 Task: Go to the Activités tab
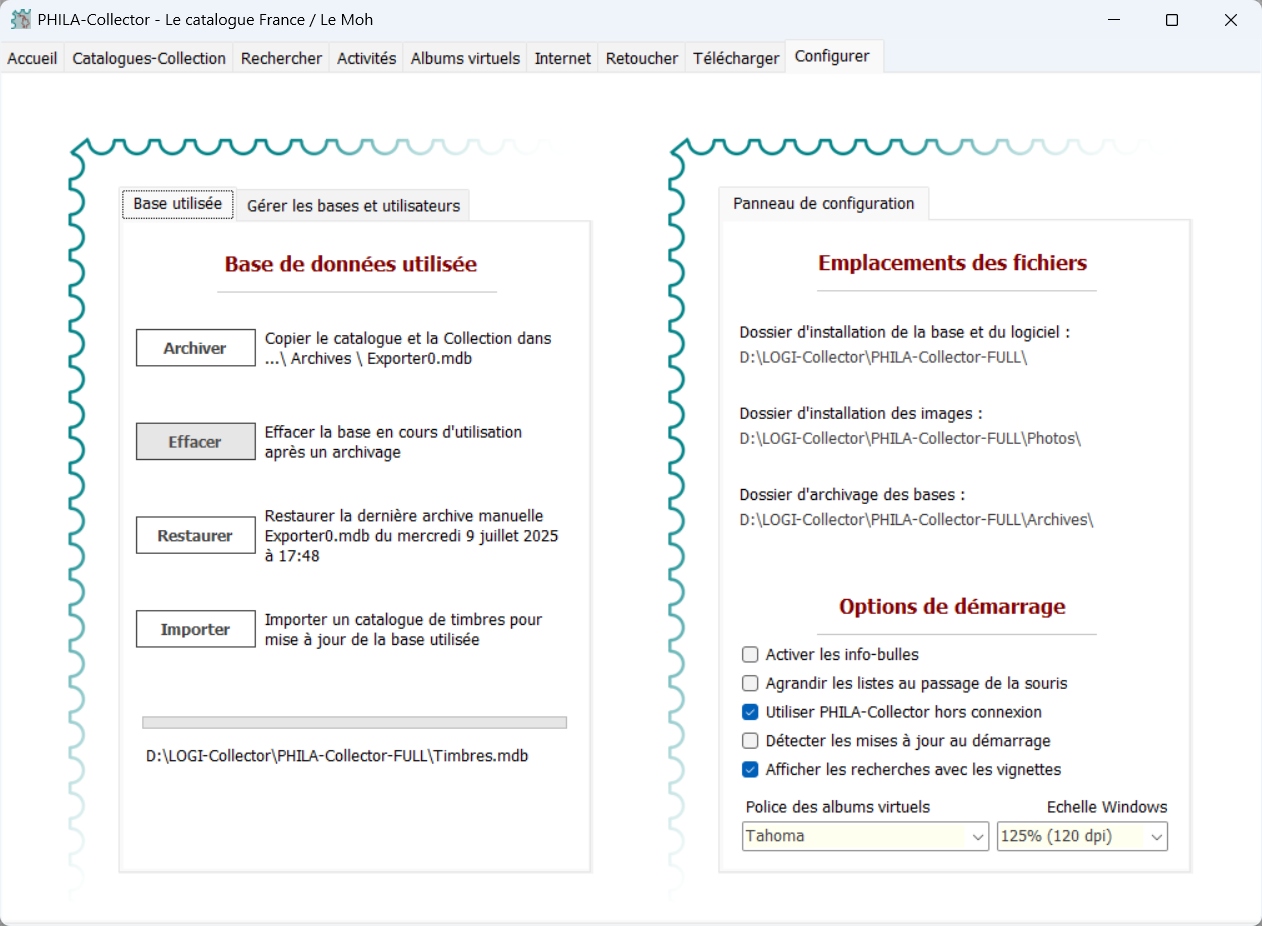point(367,58)
